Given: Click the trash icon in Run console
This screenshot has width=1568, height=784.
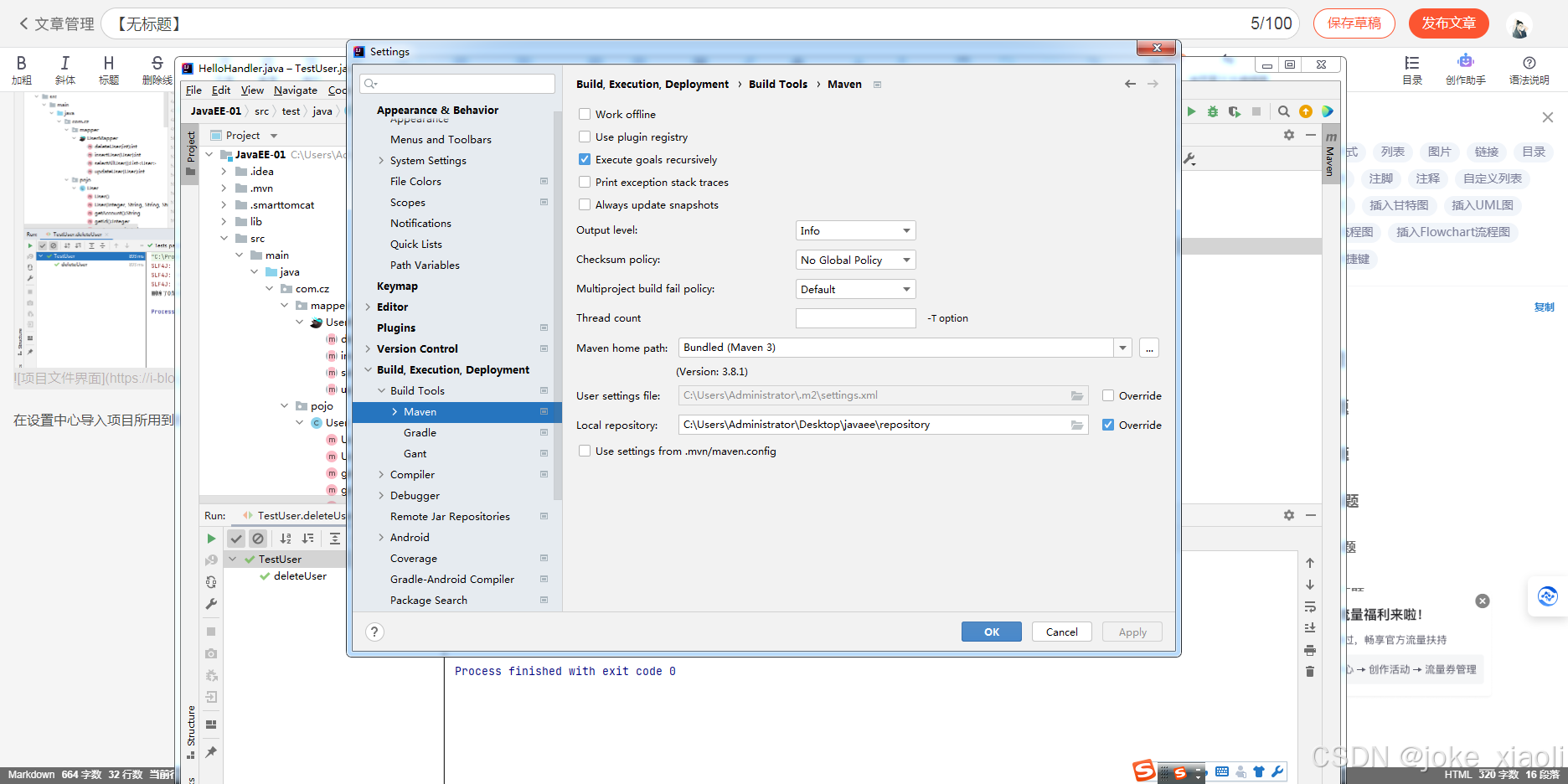Looking at the screenshot, I should pos(1310,672).
